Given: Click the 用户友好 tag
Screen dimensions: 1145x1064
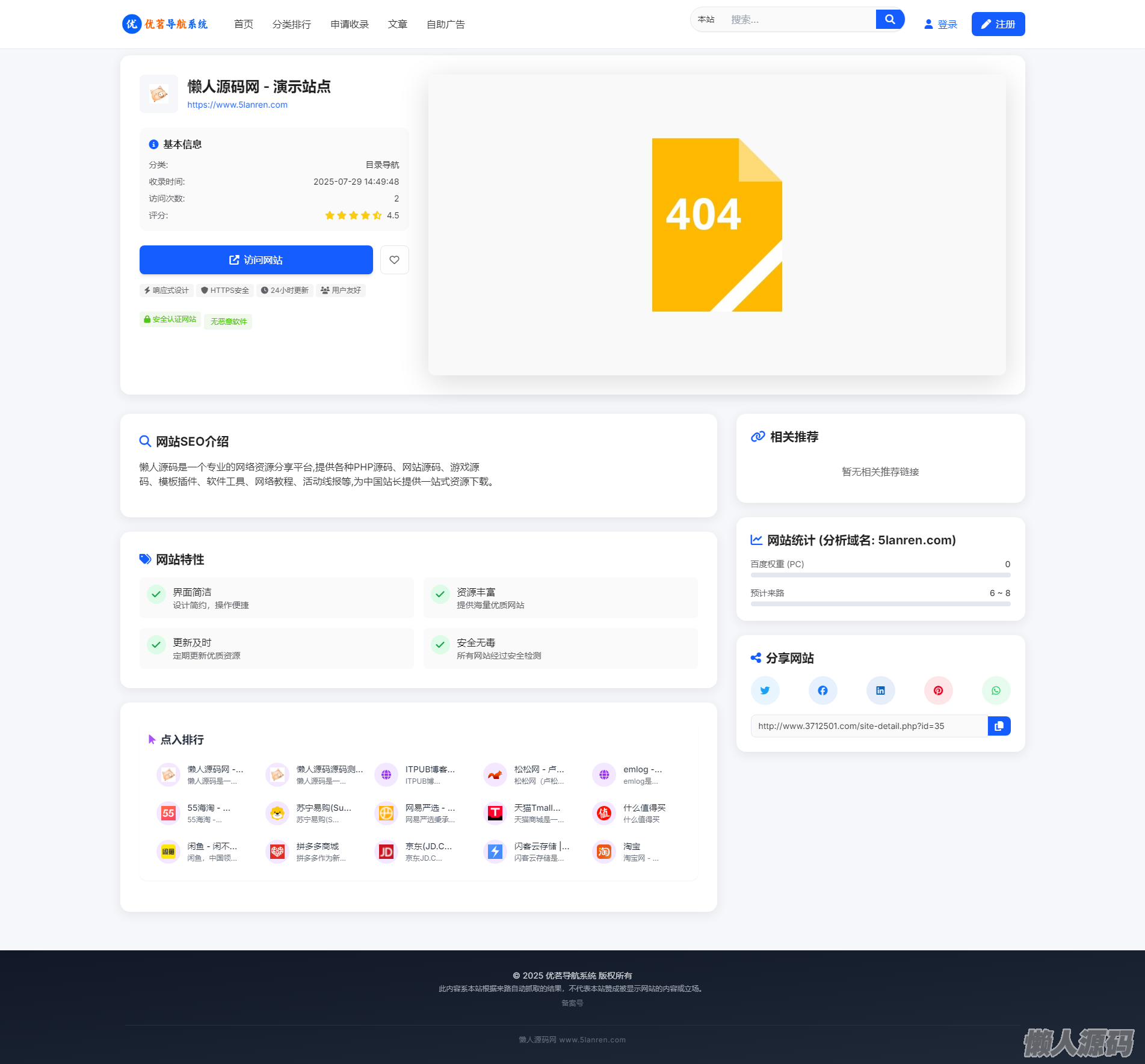Looking at the screenshot, I should click(341, 291).
